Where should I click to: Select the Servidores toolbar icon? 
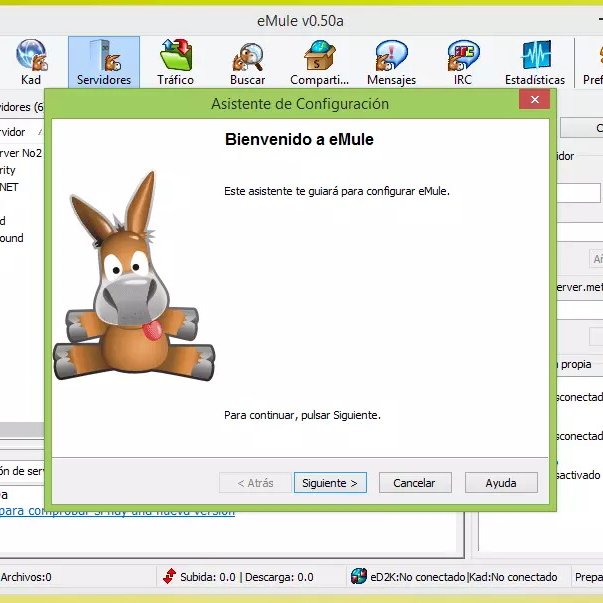pos(104,62)
